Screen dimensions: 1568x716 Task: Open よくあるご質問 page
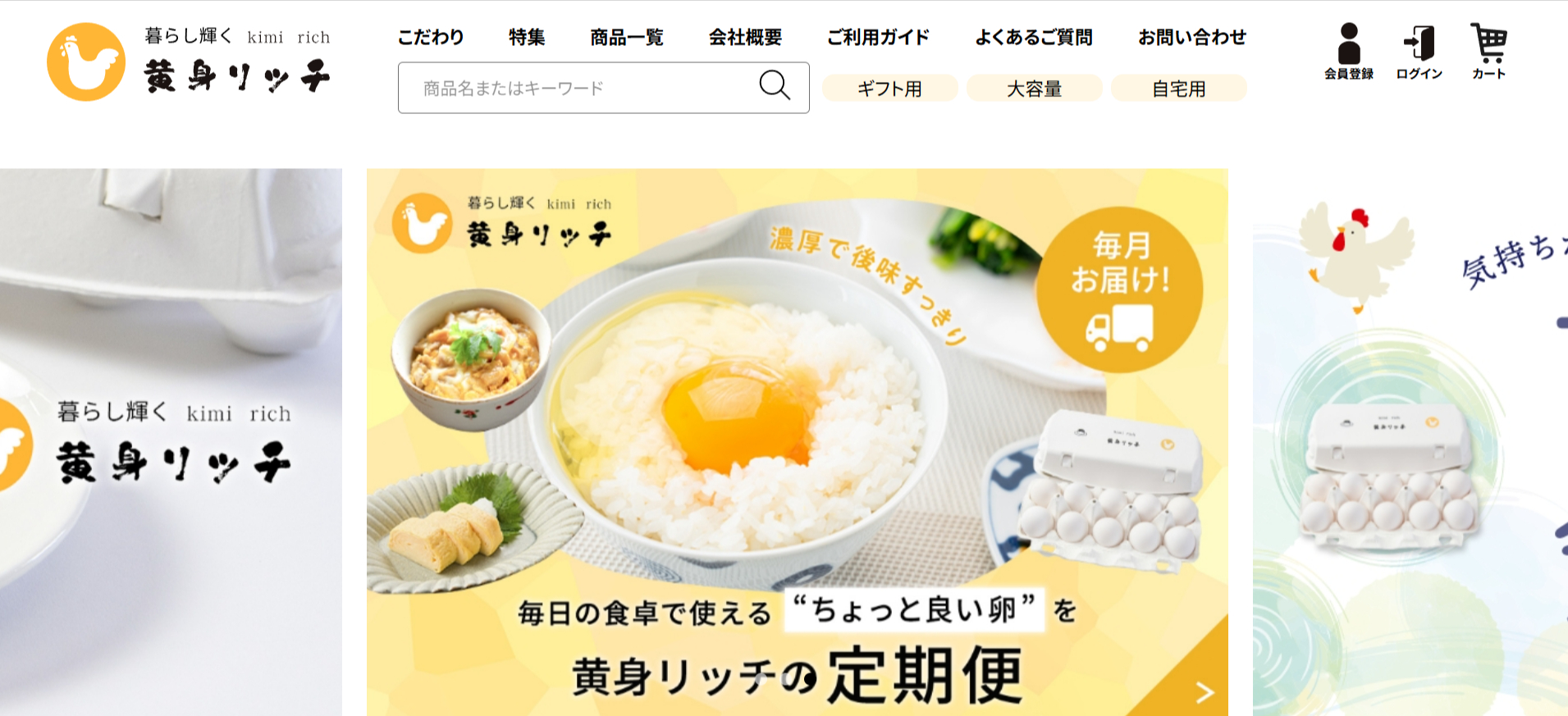(1034, 37)
